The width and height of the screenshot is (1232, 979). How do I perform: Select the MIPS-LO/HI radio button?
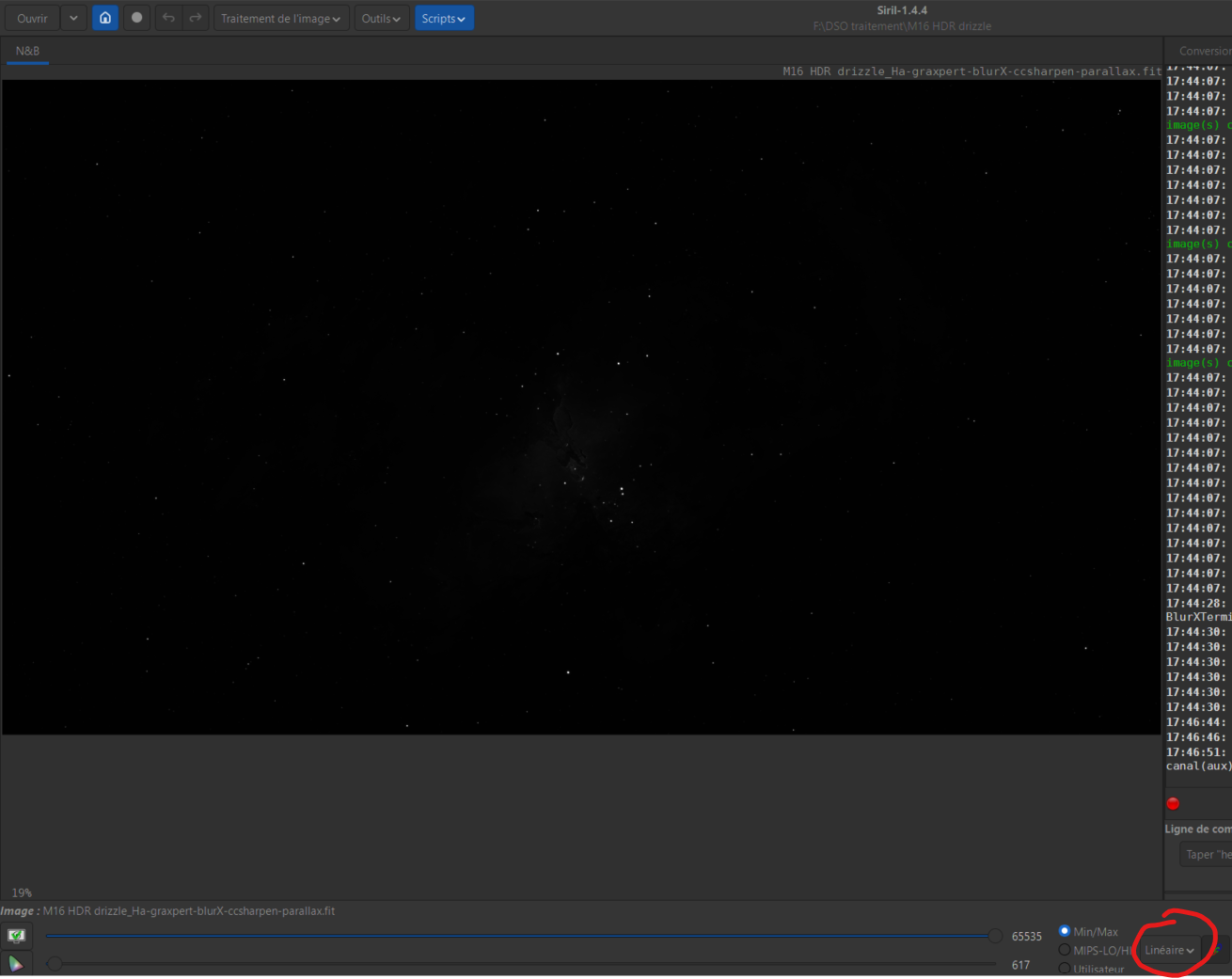[x=1065, y=950]
